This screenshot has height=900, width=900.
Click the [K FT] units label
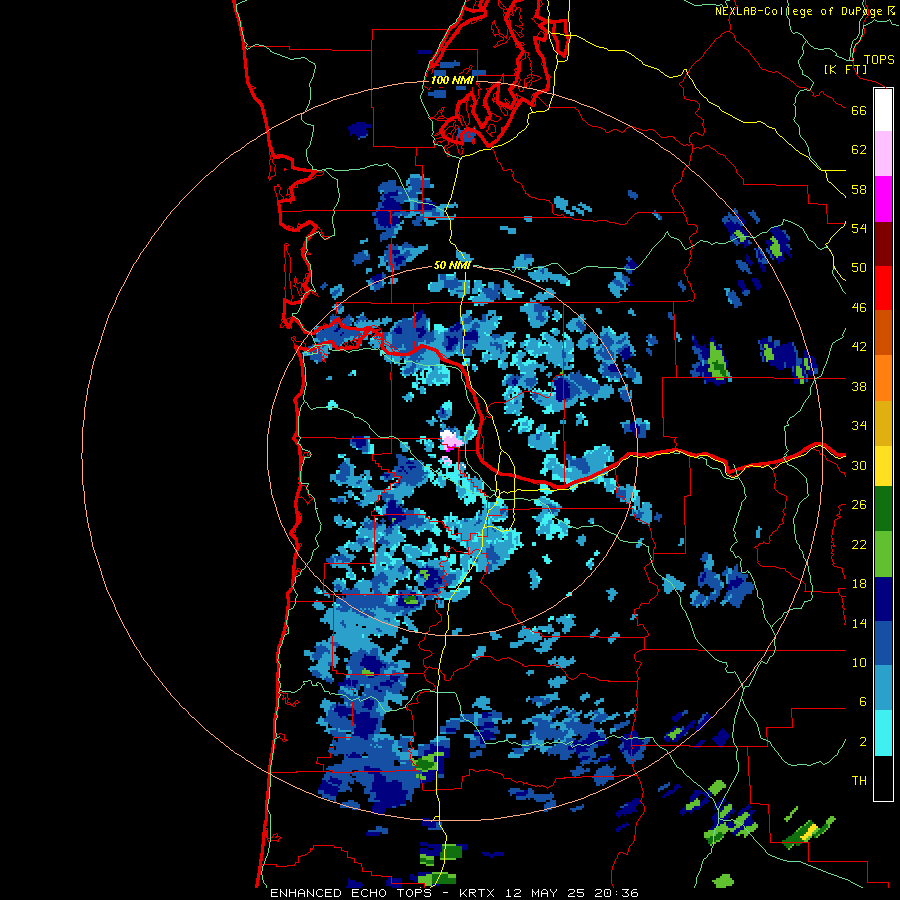[x=845, y=69]
